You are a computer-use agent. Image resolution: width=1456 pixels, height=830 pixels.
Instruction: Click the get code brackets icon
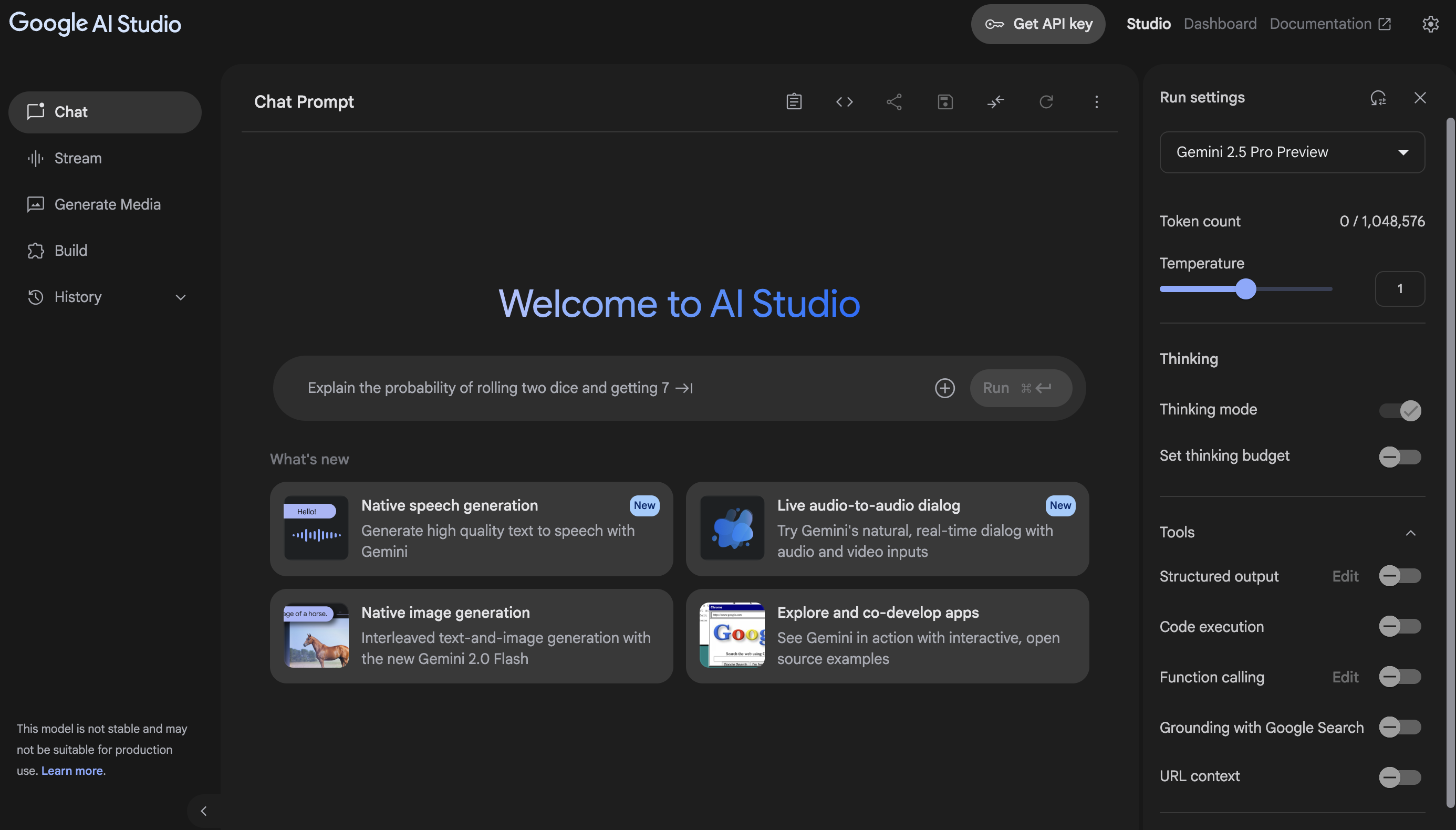(844, 102)
